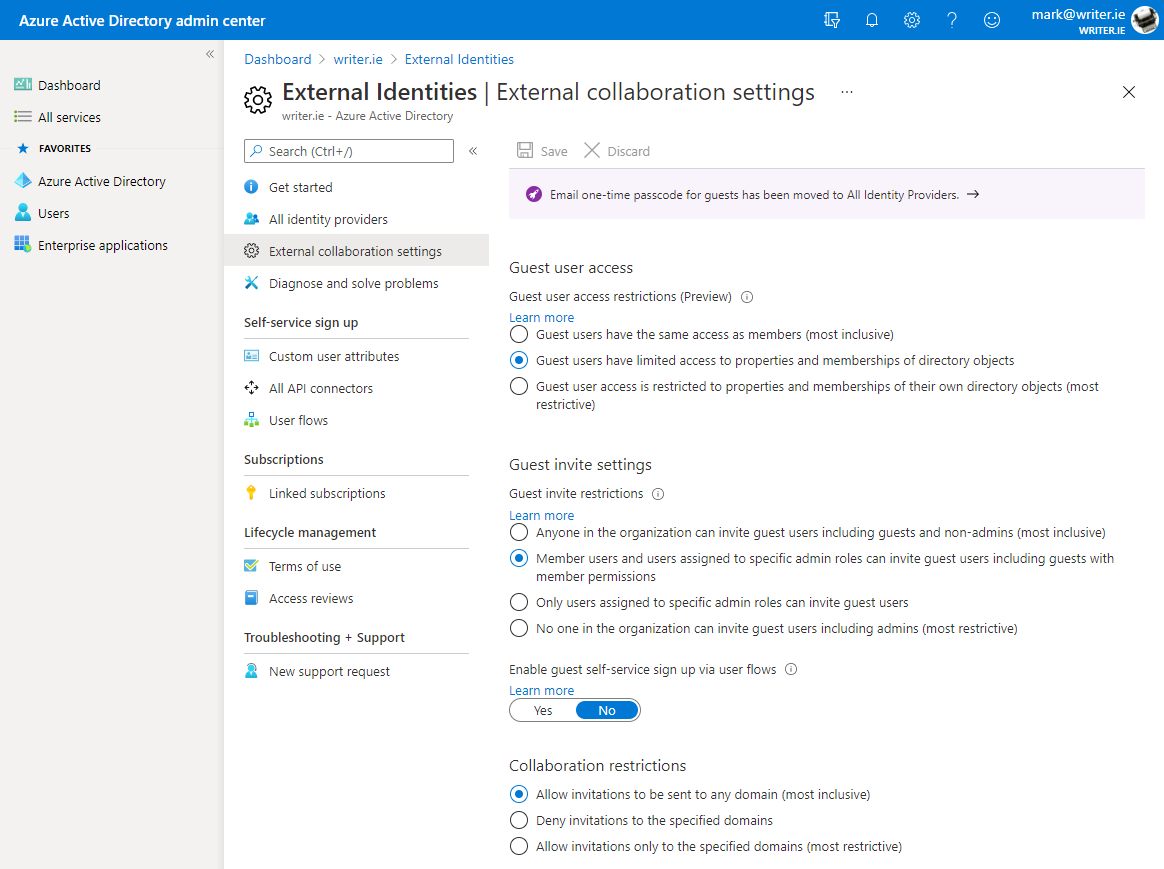Click the Save button
This screenshot has height=869, width=1164.
click(x=543, y=151)
